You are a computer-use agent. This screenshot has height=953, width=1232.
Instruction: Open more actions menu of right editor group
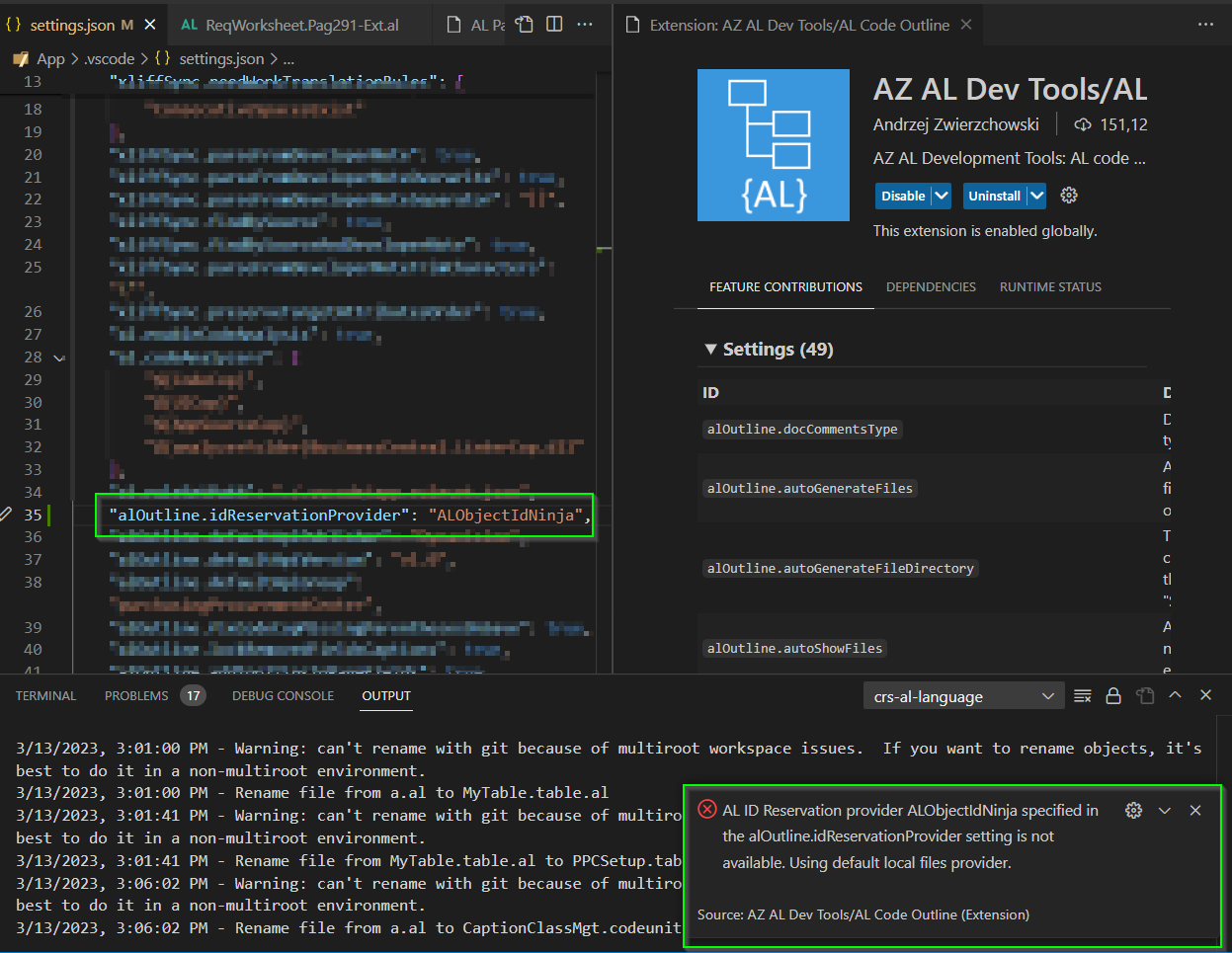click(1205, 25)
